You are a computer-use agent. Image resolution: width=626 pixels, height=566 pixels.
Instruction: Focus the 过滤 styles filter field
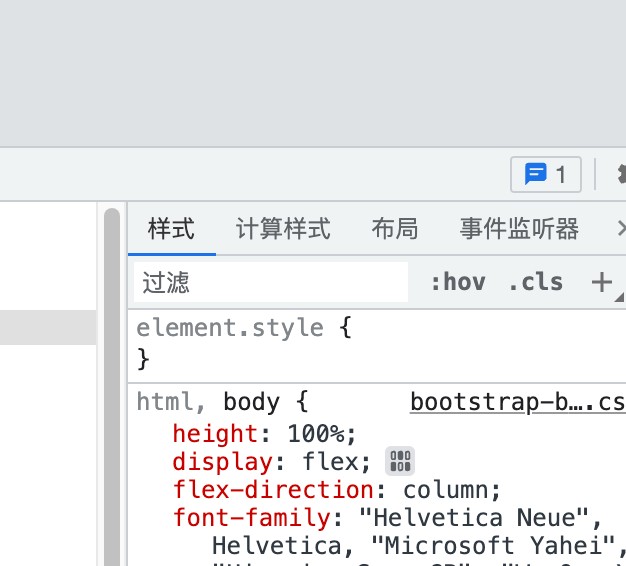click(271, 282)
